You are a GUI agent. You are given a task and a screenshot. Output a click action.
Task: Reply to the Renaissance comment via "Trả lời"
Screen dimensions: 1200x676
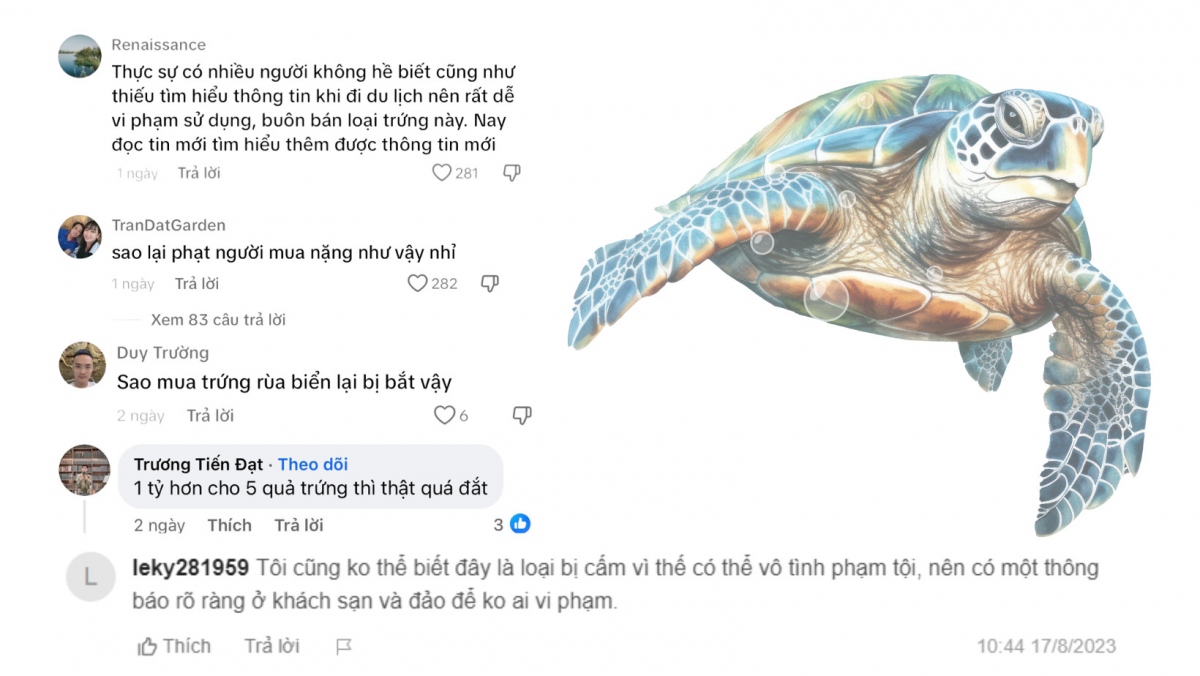point(199,173)
